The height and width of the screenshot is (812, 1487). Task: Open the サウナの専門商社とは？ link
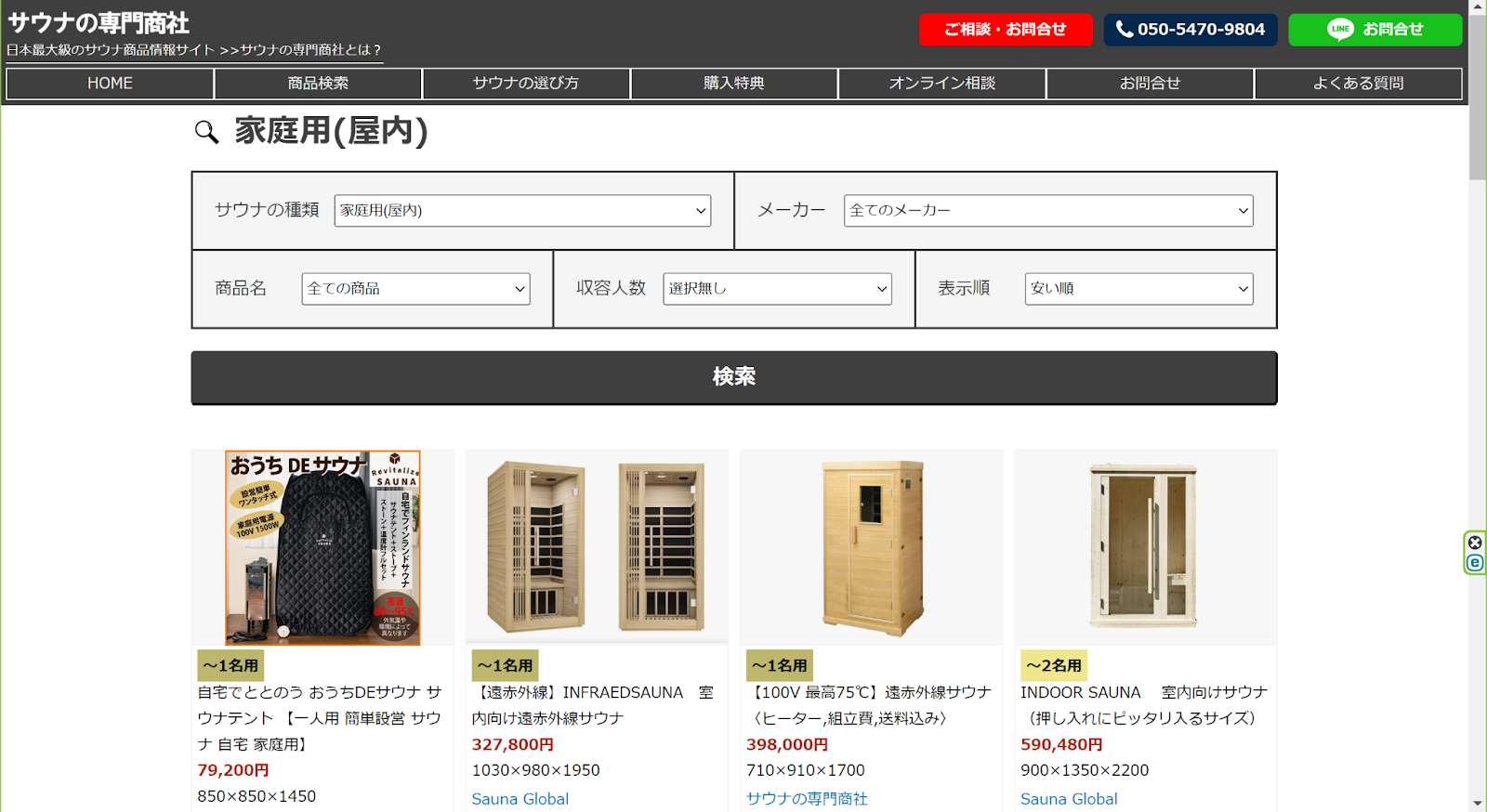(310, 50)
